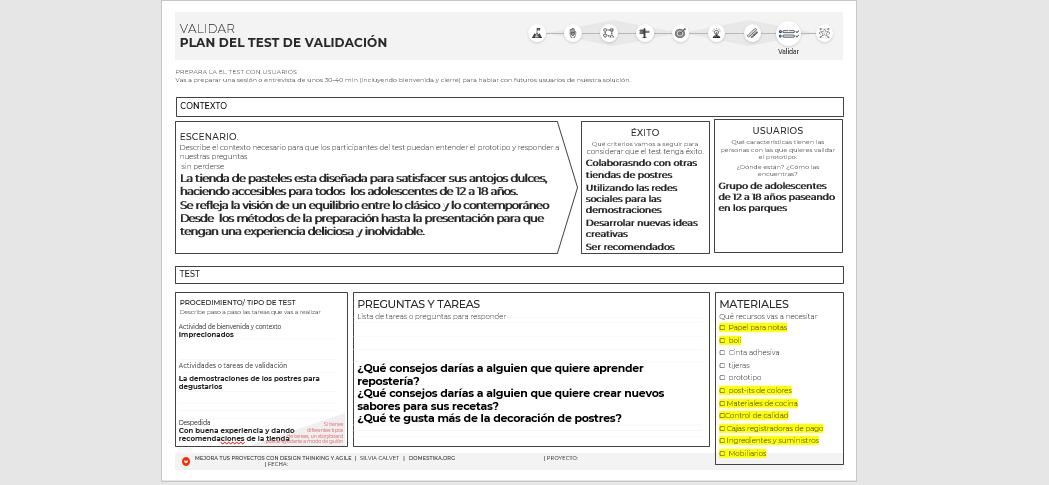
Task: Open the lightbulb idea step icon
Action: click(x=717, y=33)
